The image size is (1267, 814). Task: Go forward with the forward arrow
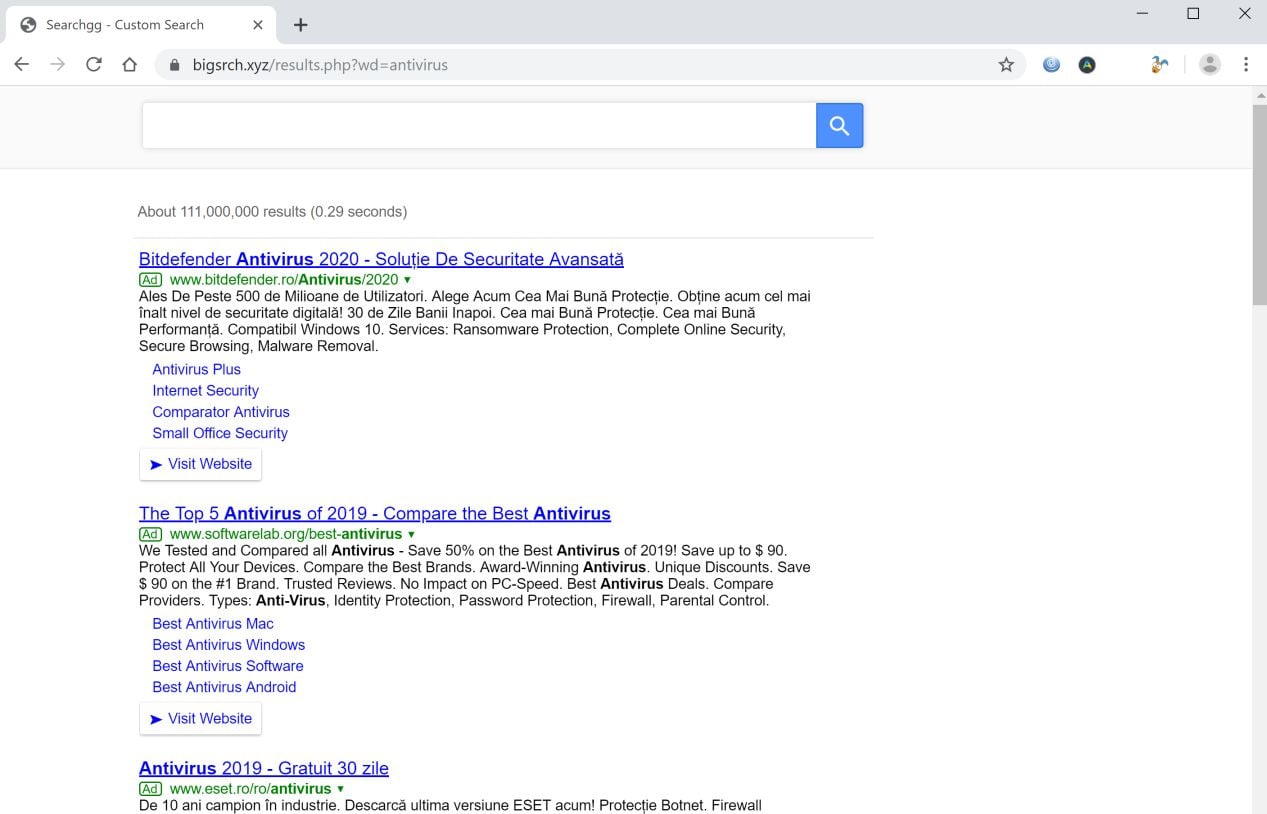coord(58,65)
